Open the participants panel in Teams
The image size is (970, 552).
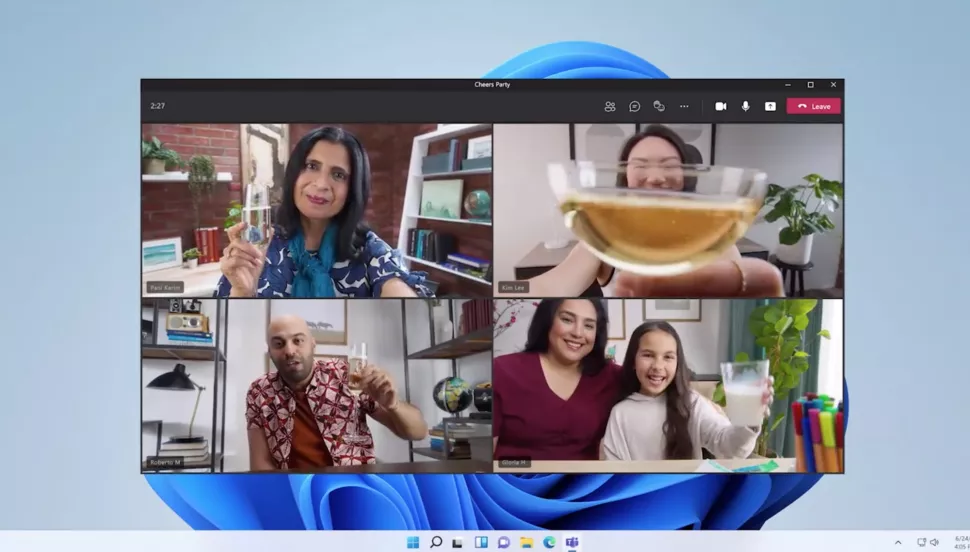(610, 106)
